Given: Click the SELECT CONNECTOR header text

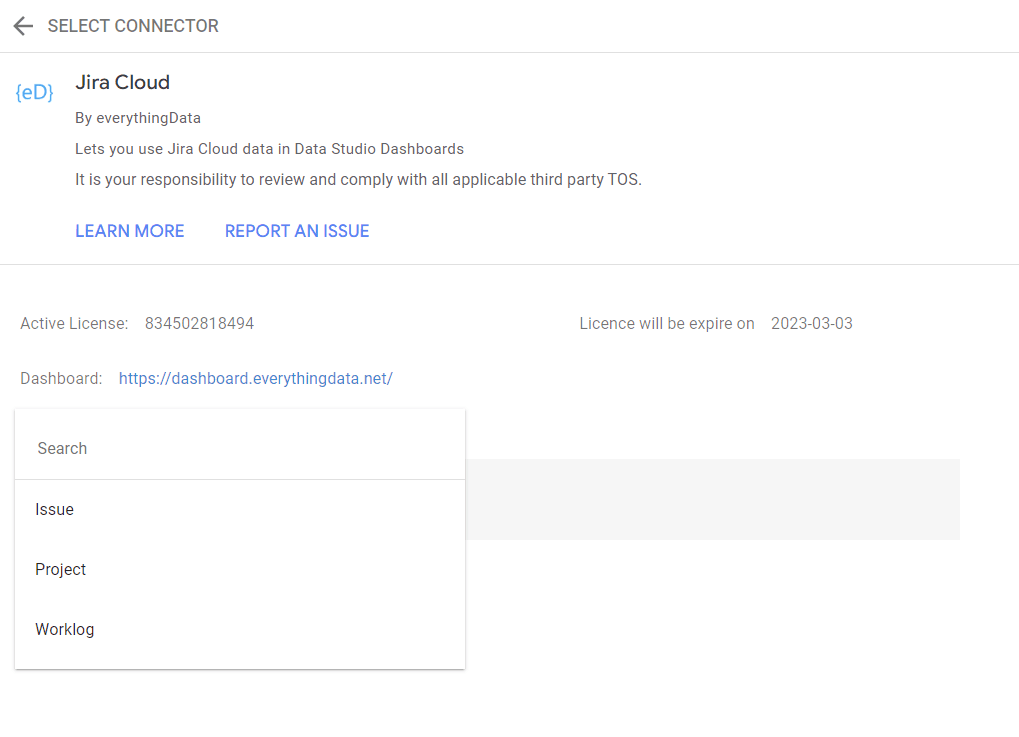Looking at the screenshot, I should coord(133,26).
